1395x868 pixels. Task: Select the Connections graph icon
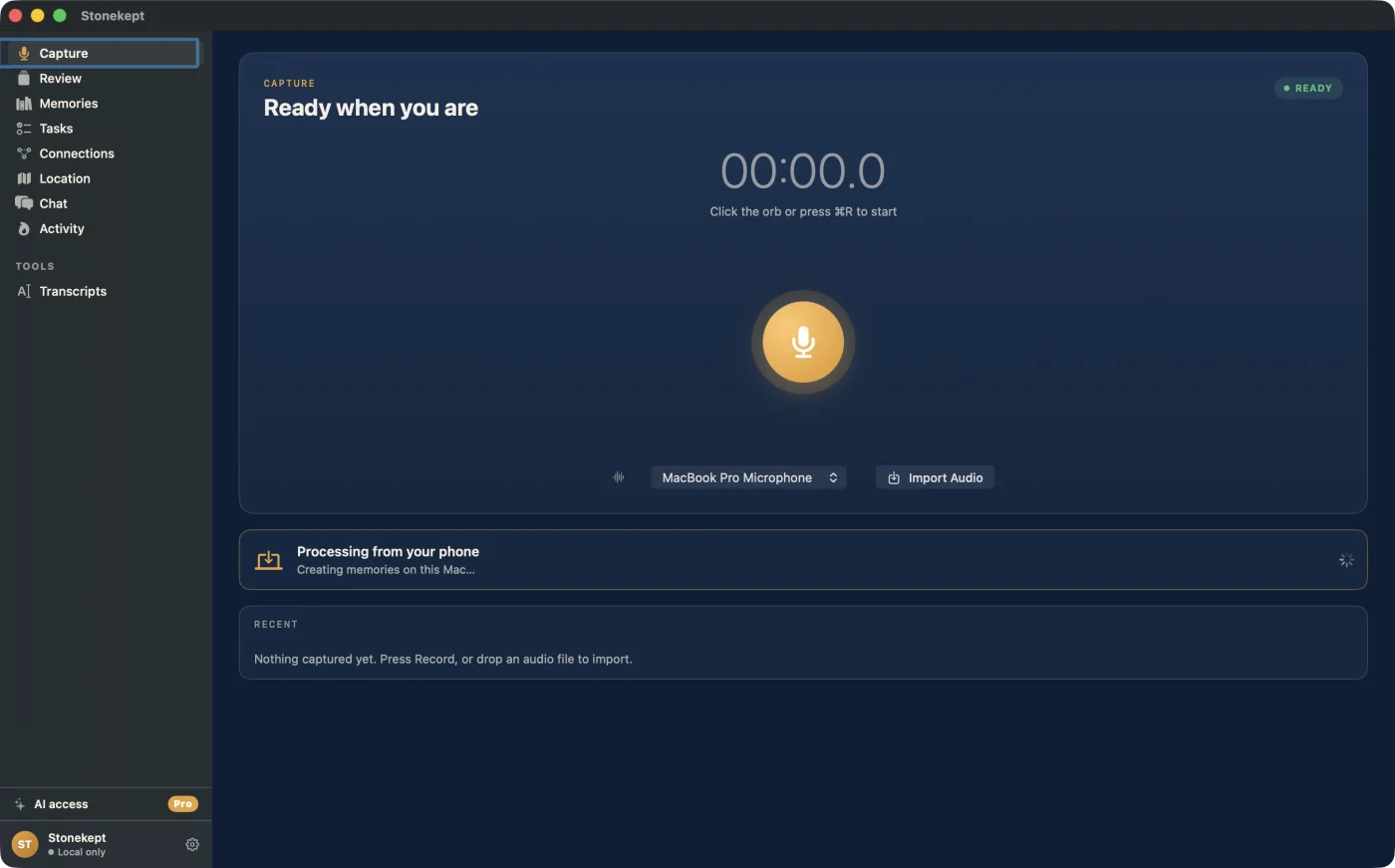[x=24, y=153]
